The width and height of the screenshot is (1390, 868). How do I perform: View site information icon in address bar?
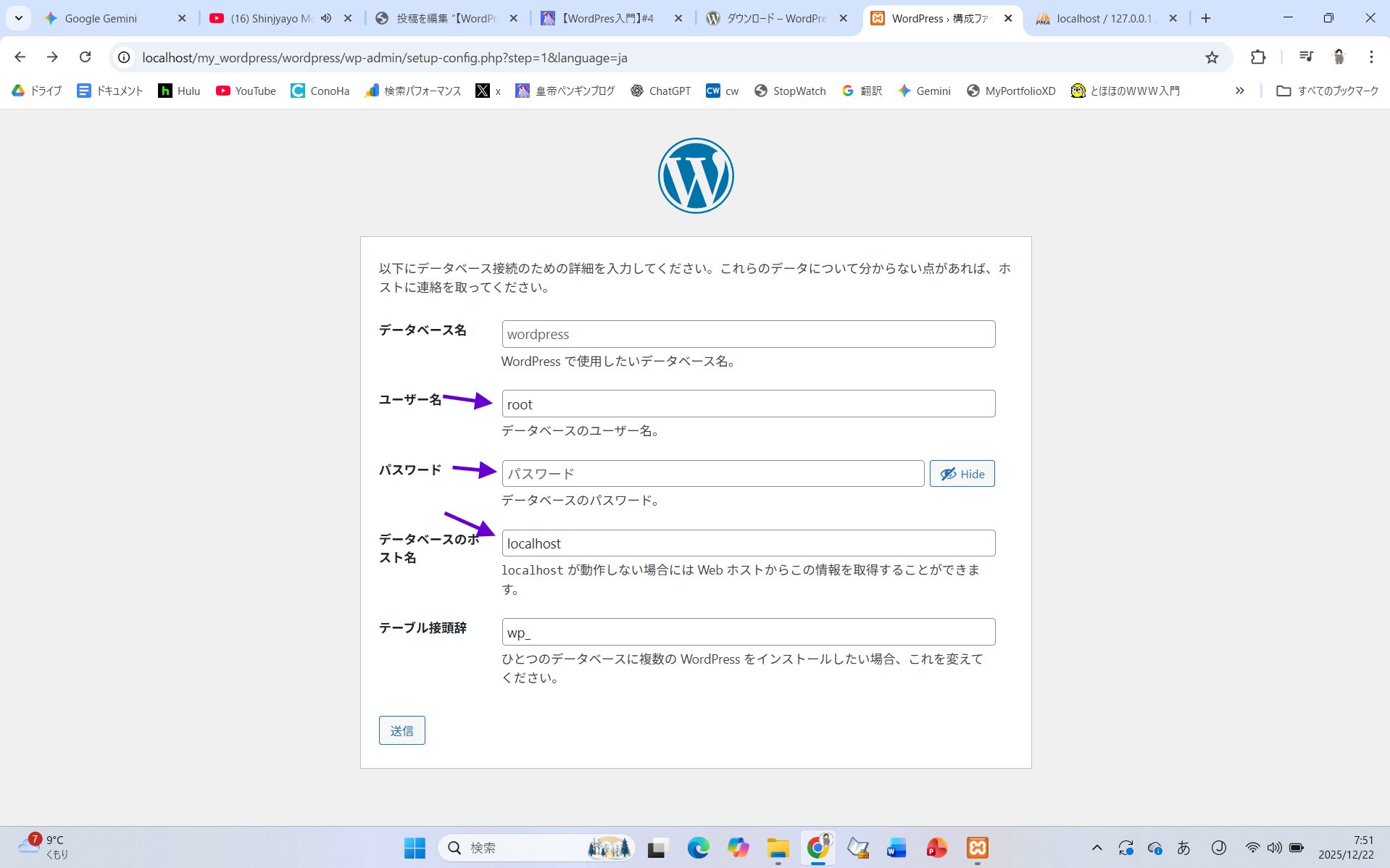coord(124,57)
